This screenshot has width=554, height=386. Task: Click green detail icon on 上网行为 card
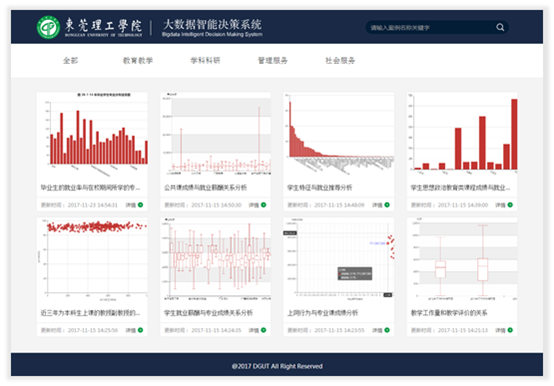387,330
